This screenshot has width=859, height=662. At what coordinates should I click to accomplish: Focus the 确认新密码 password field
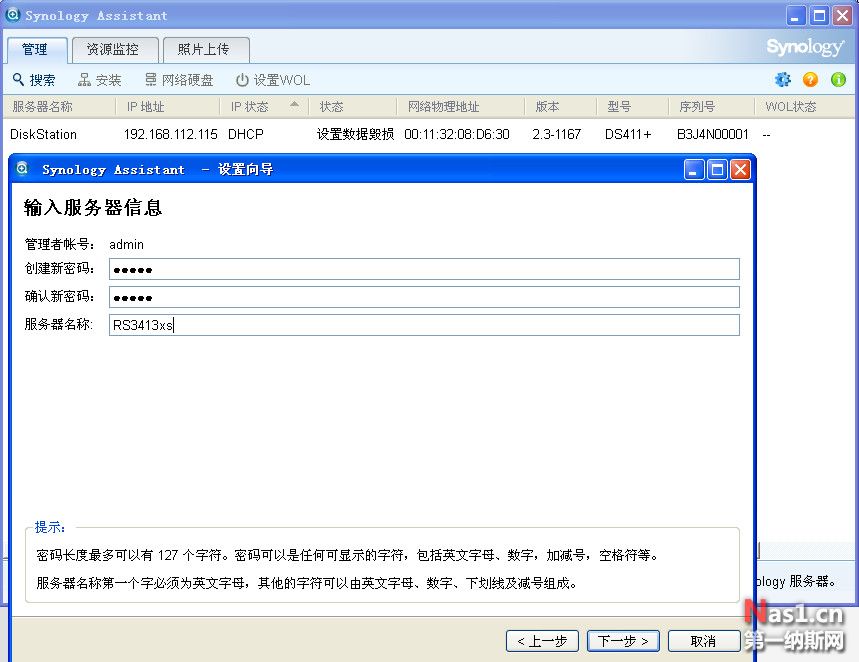pos(424,297)
